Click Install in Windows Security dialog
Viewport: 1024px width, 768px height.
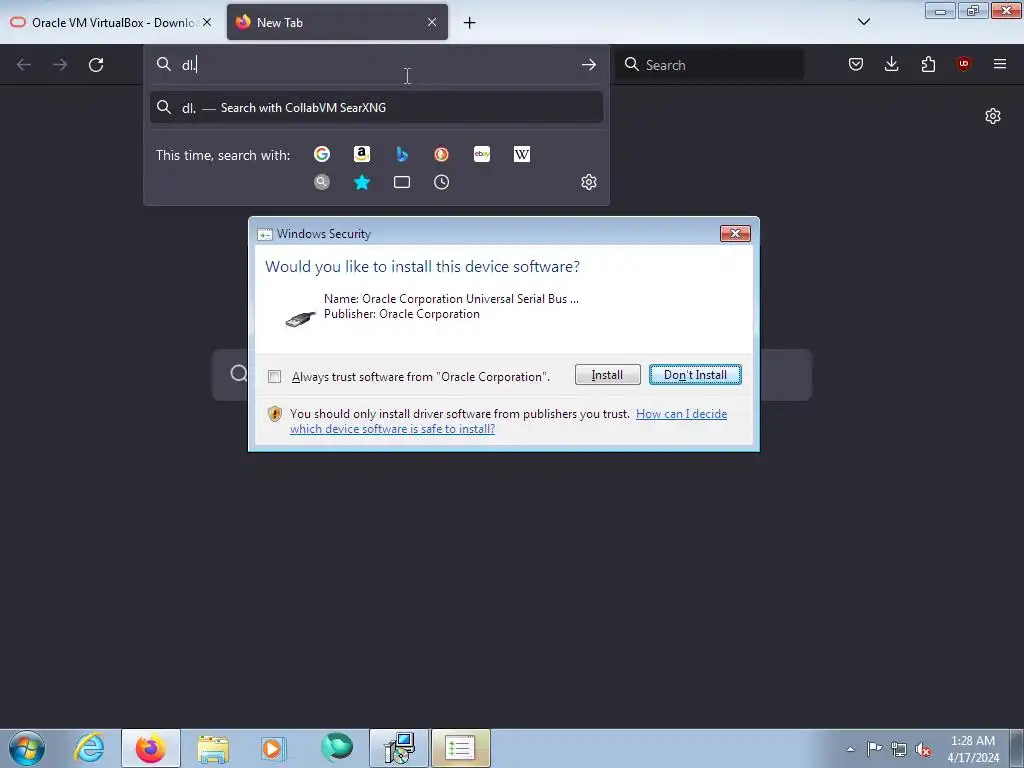607,375
